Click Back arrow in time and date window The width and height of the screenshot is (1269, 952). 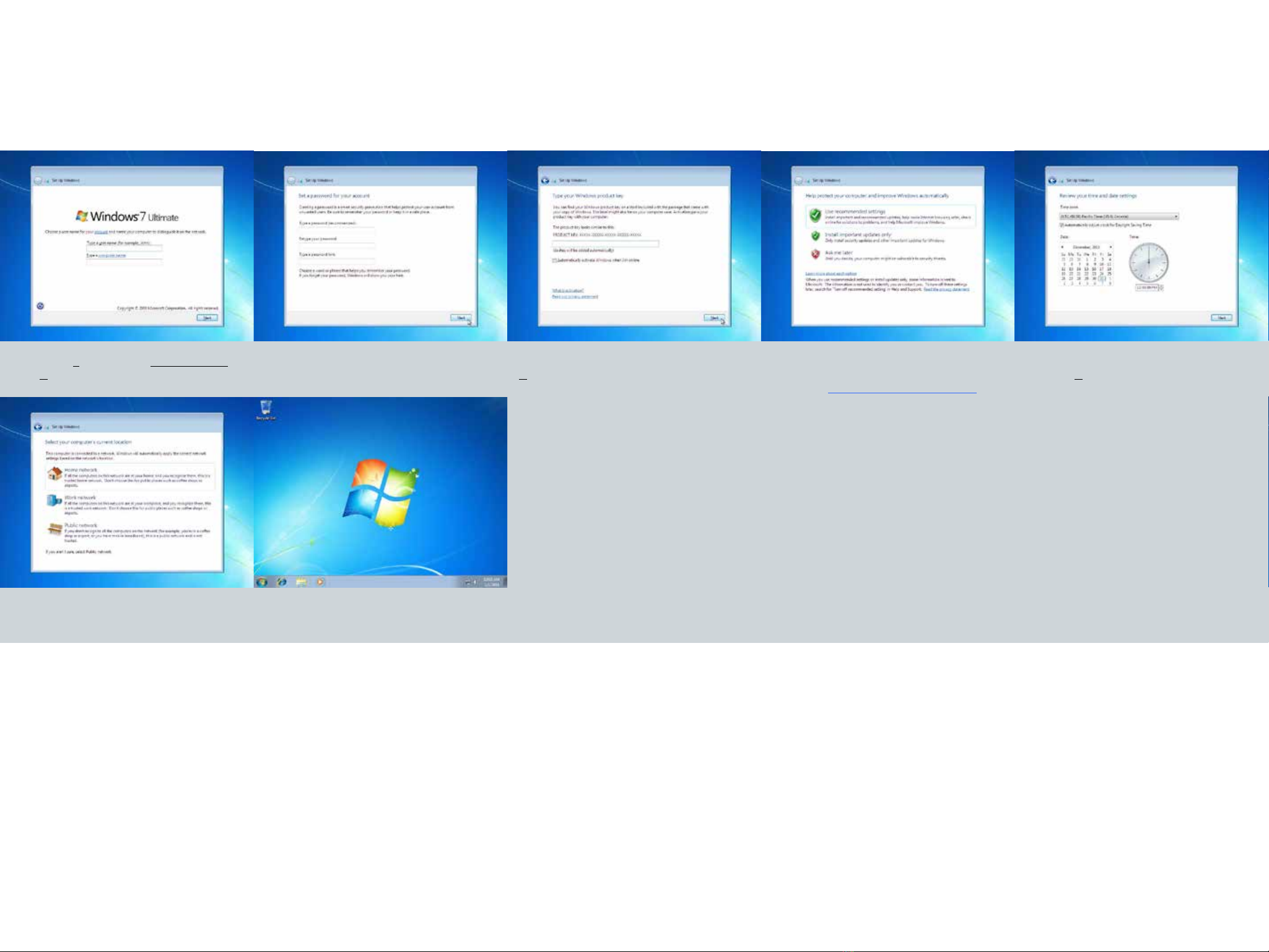point(1052,180)
